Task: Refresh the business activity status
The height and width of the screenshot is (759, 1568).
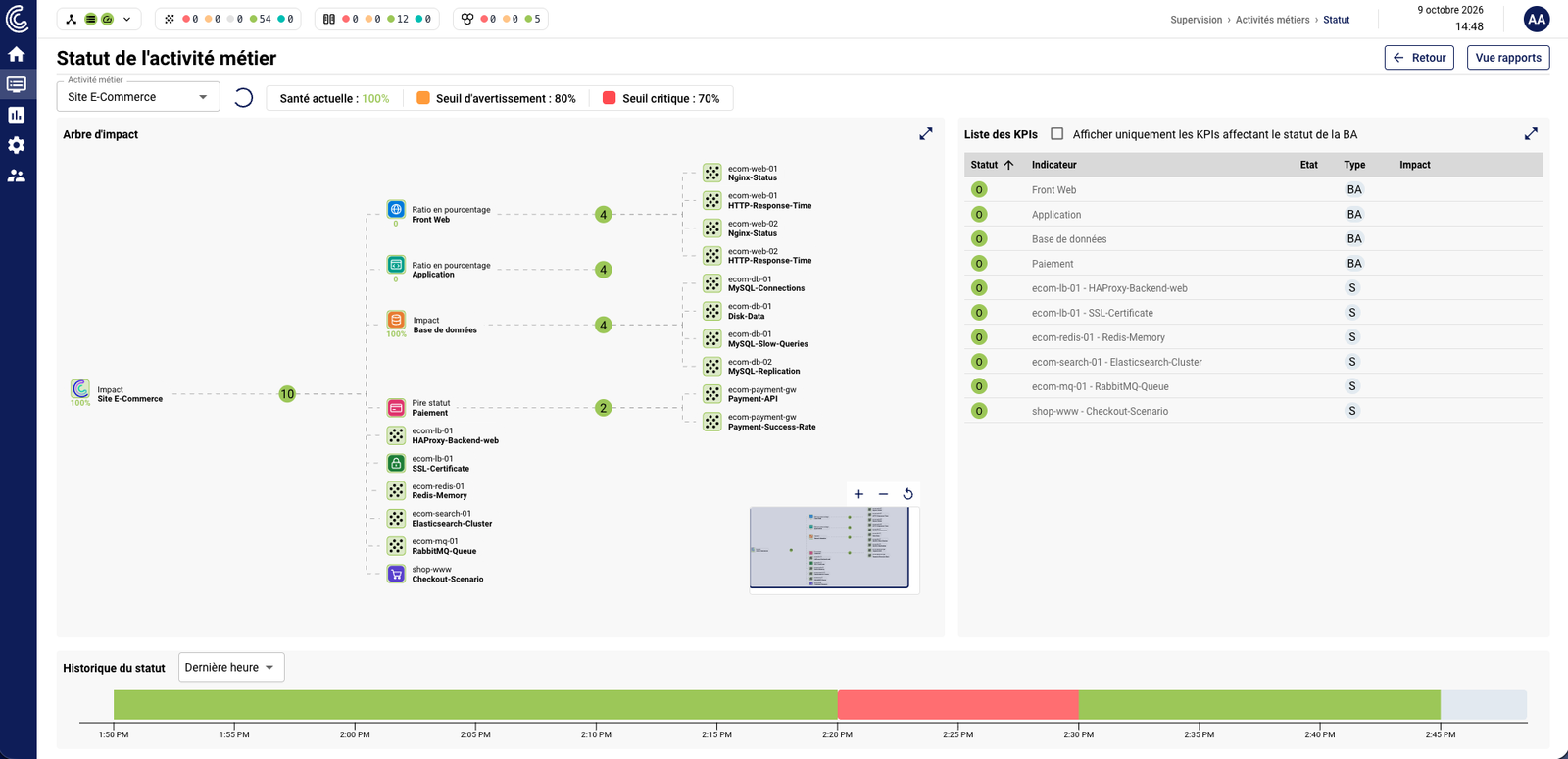Action: [243, 97]
